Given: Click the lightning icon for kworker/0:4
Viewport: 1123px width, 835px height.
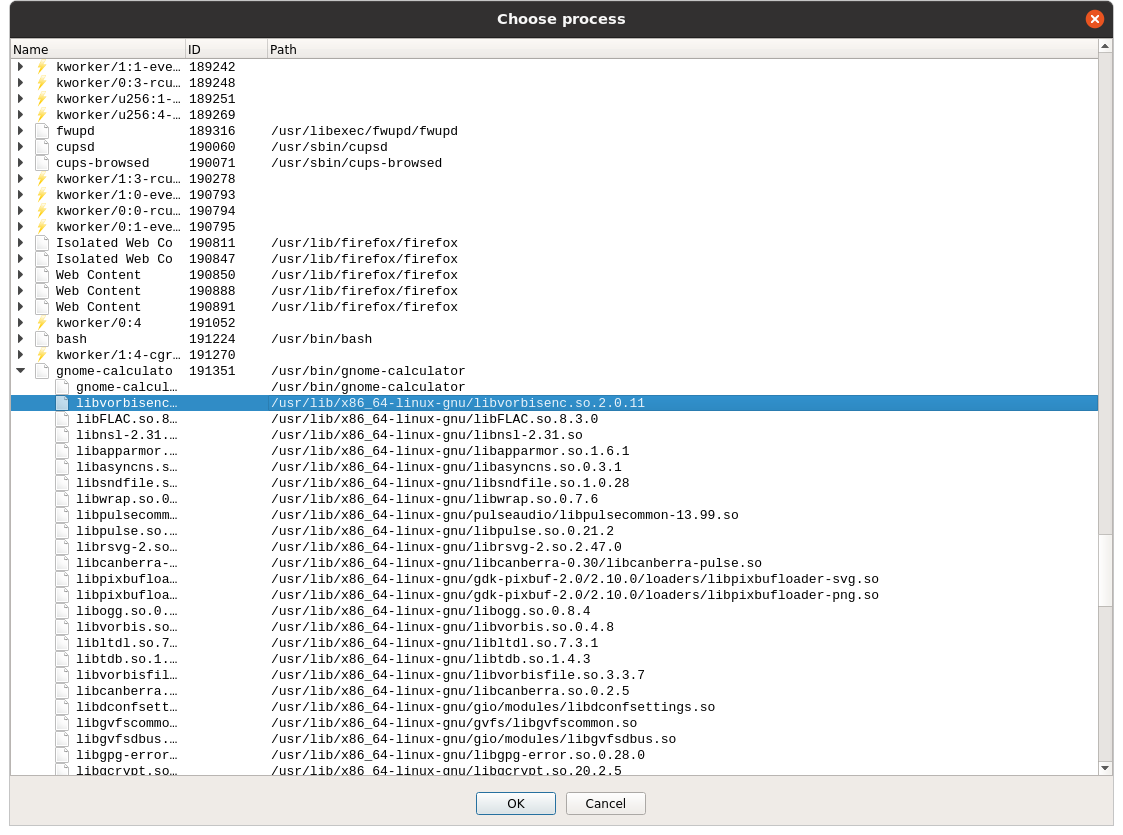Looking at the screenshot, I should 42,323.
